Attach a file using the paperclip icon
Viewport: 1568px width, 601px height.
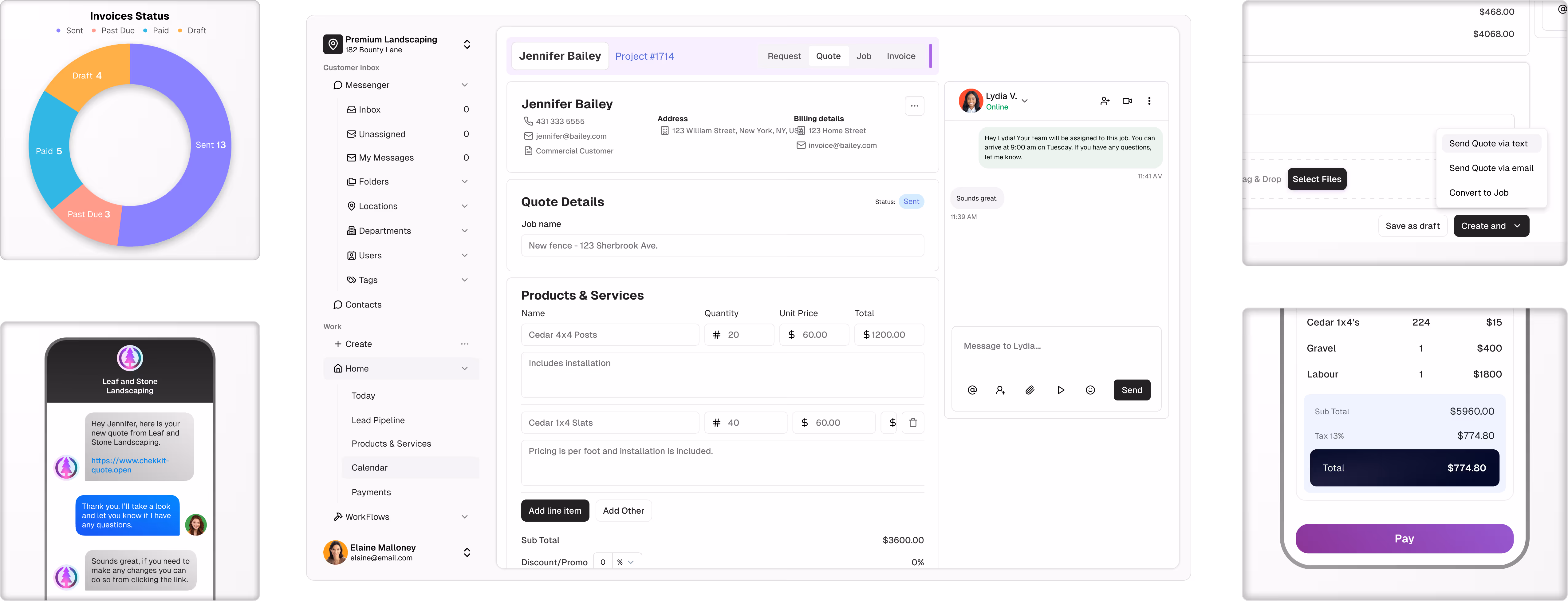1030,390
